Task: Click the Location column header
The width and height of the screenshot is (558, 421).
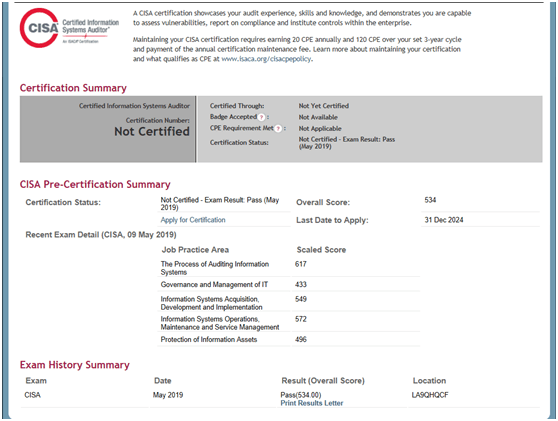Action: [x=429, y=381]
